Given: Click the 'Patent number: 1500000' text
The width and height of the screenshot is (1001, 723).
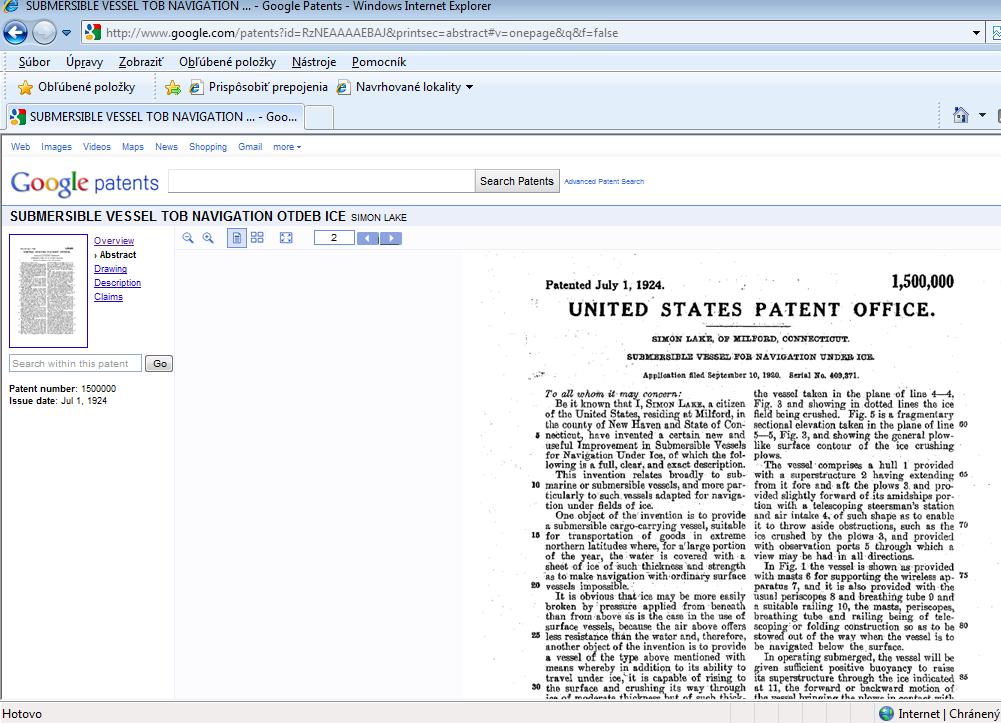Looking at the screenshot, I should pos(63,389).
